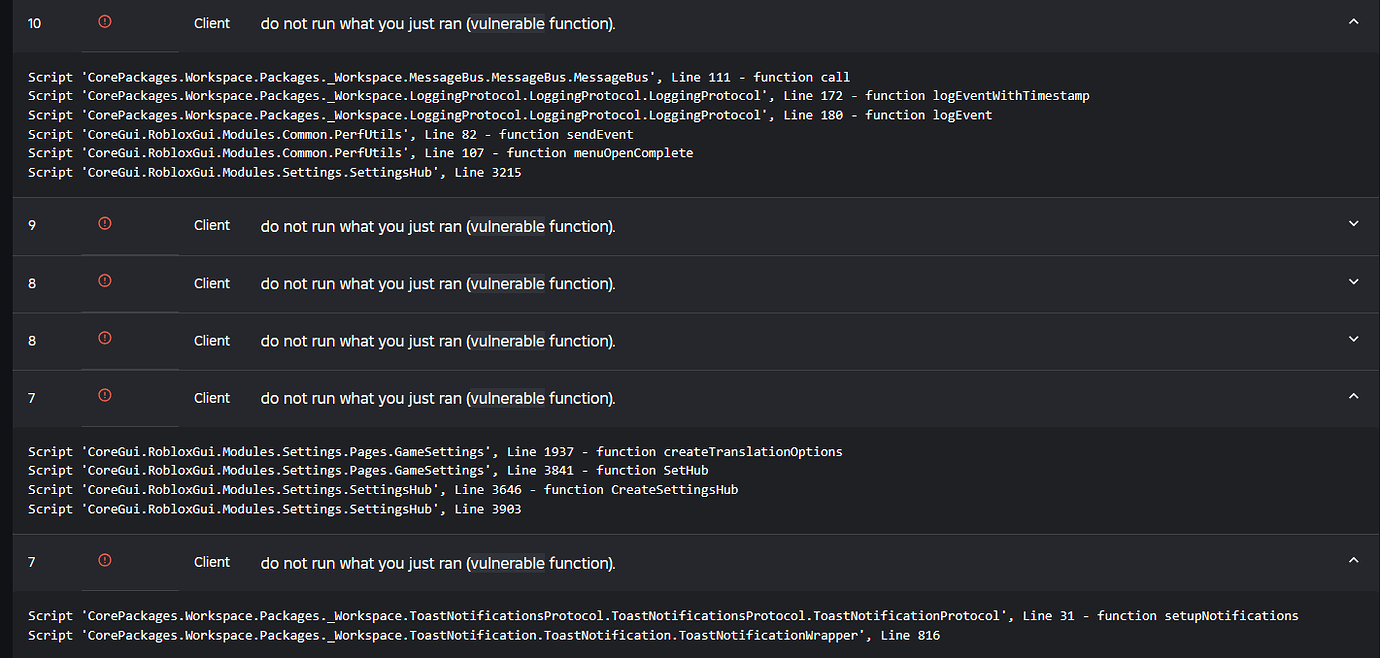This screenshot has height=658, width=1380.
Task: Click error icon of row 7 above ToastNotifications trace
Action: (x=105, y=561)
